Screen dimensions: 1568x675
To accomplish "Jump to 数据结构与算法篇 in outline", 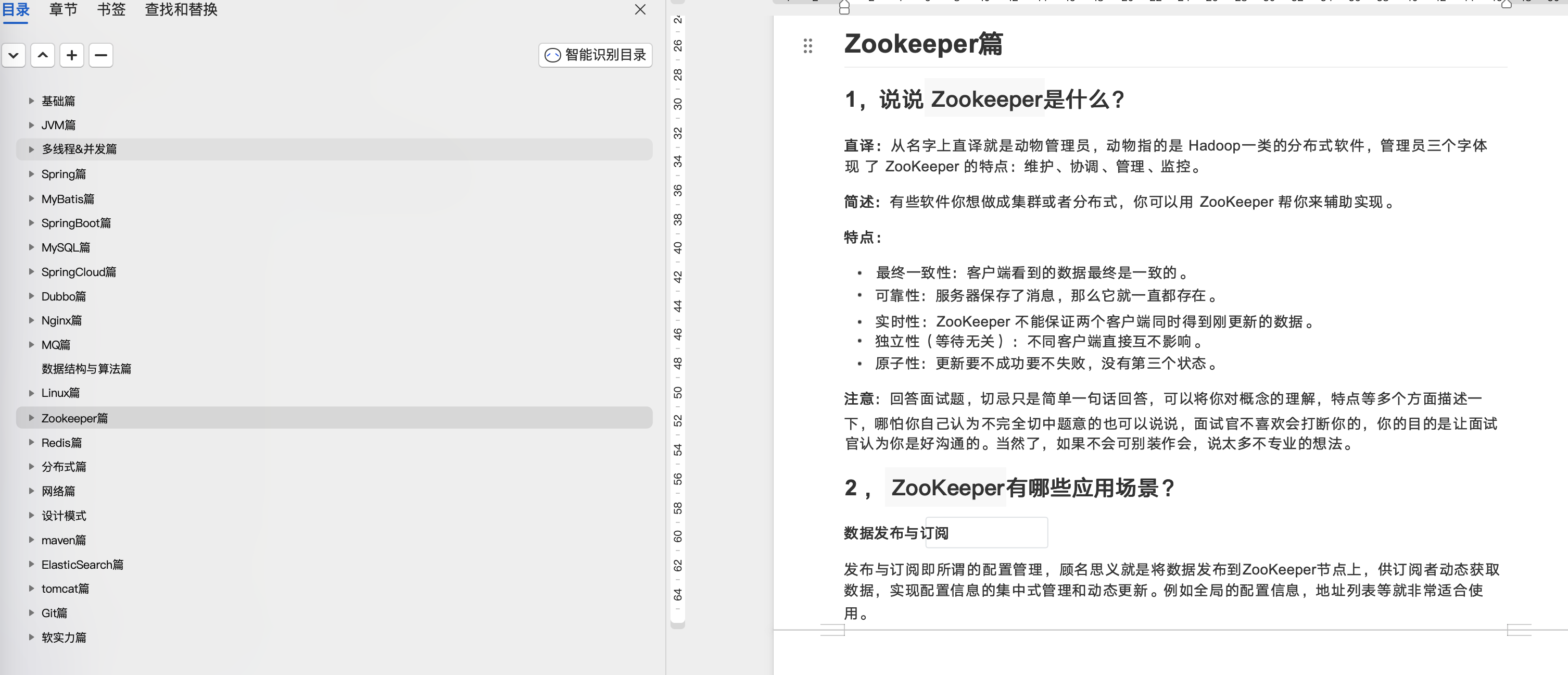I will [x=86, y=369].
